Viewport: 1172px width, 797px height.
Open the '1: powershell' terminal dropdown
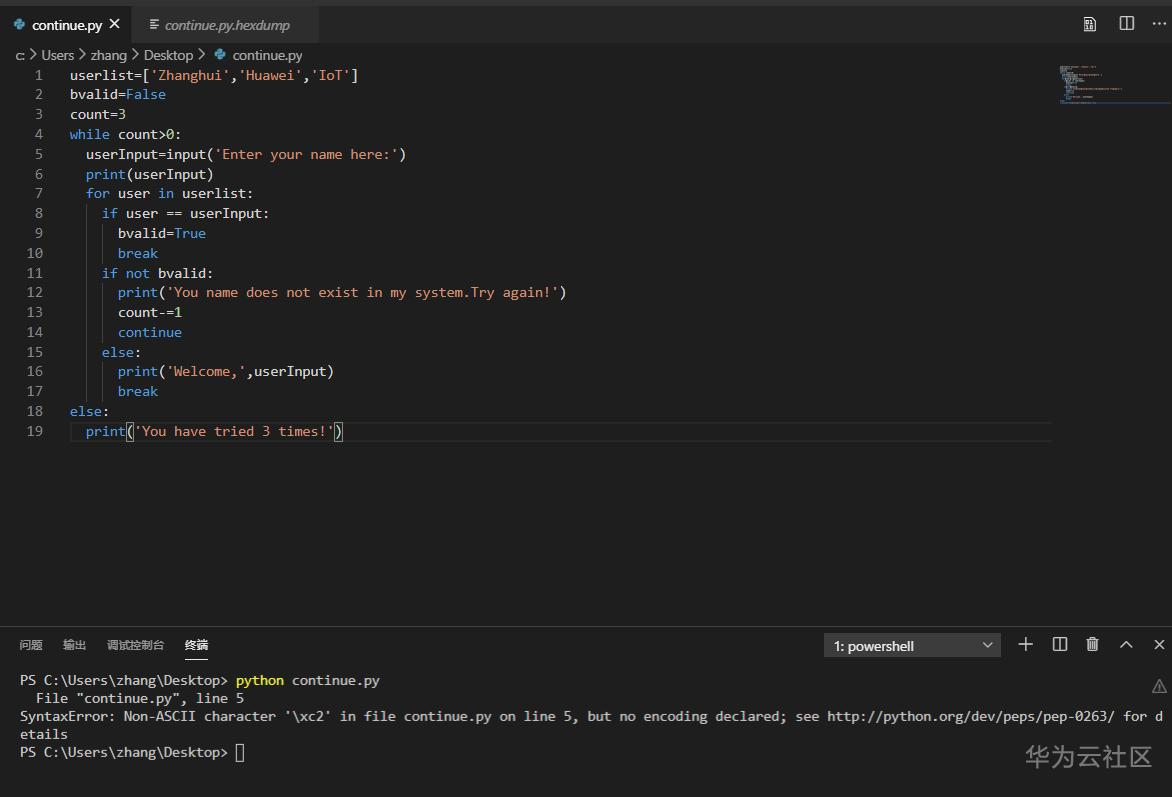tap(912, 646)
